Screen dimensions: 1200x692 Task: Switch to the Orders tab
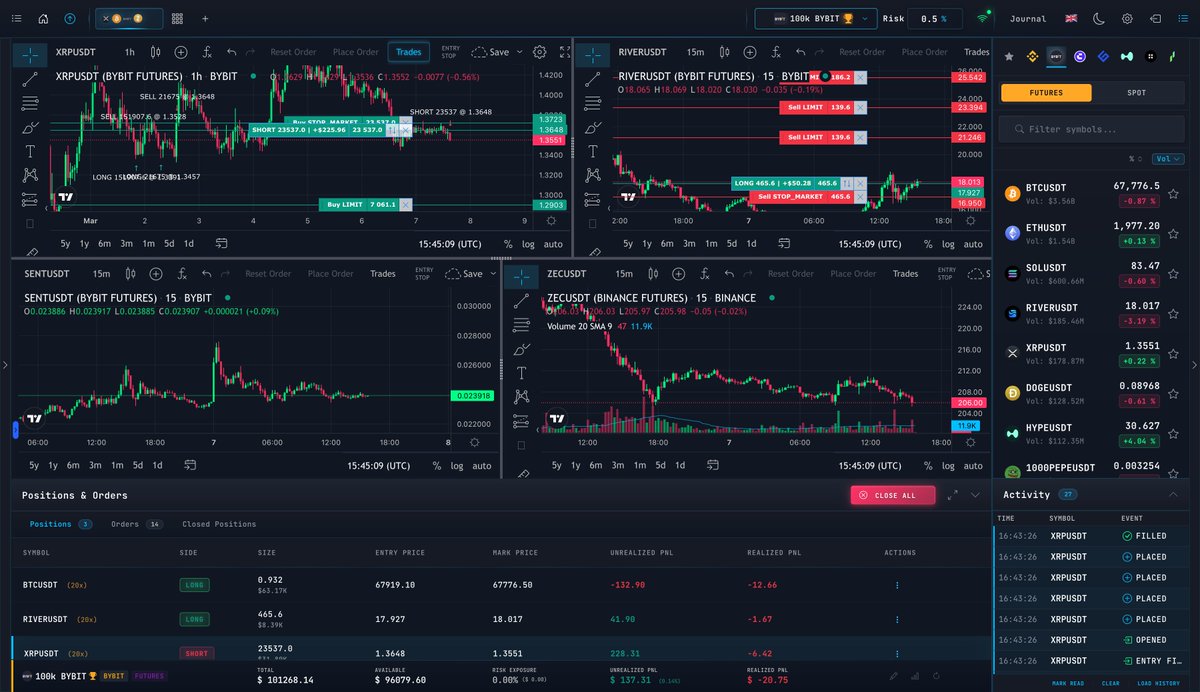click(137, 524)
